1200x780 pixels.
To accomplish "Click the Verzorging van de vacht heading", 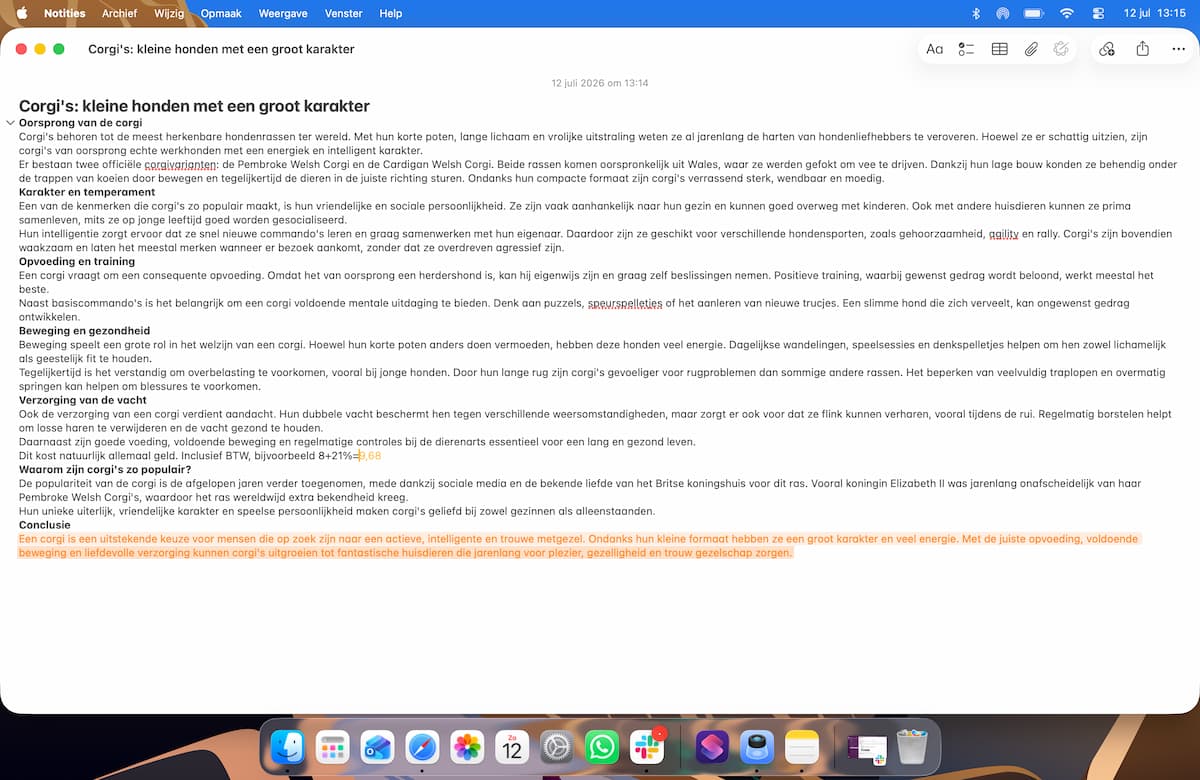I will point(83,400).
